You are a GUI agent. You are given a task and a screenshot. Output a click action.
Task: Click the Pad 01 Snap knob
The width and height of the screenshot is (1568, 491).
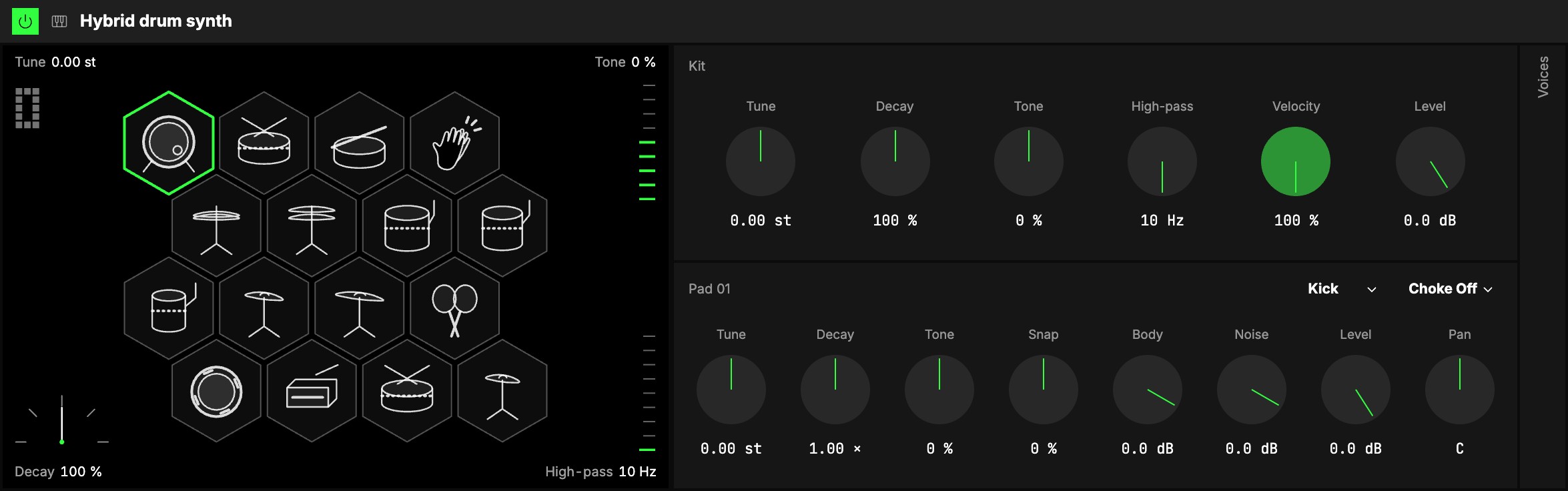[1044, 390]
